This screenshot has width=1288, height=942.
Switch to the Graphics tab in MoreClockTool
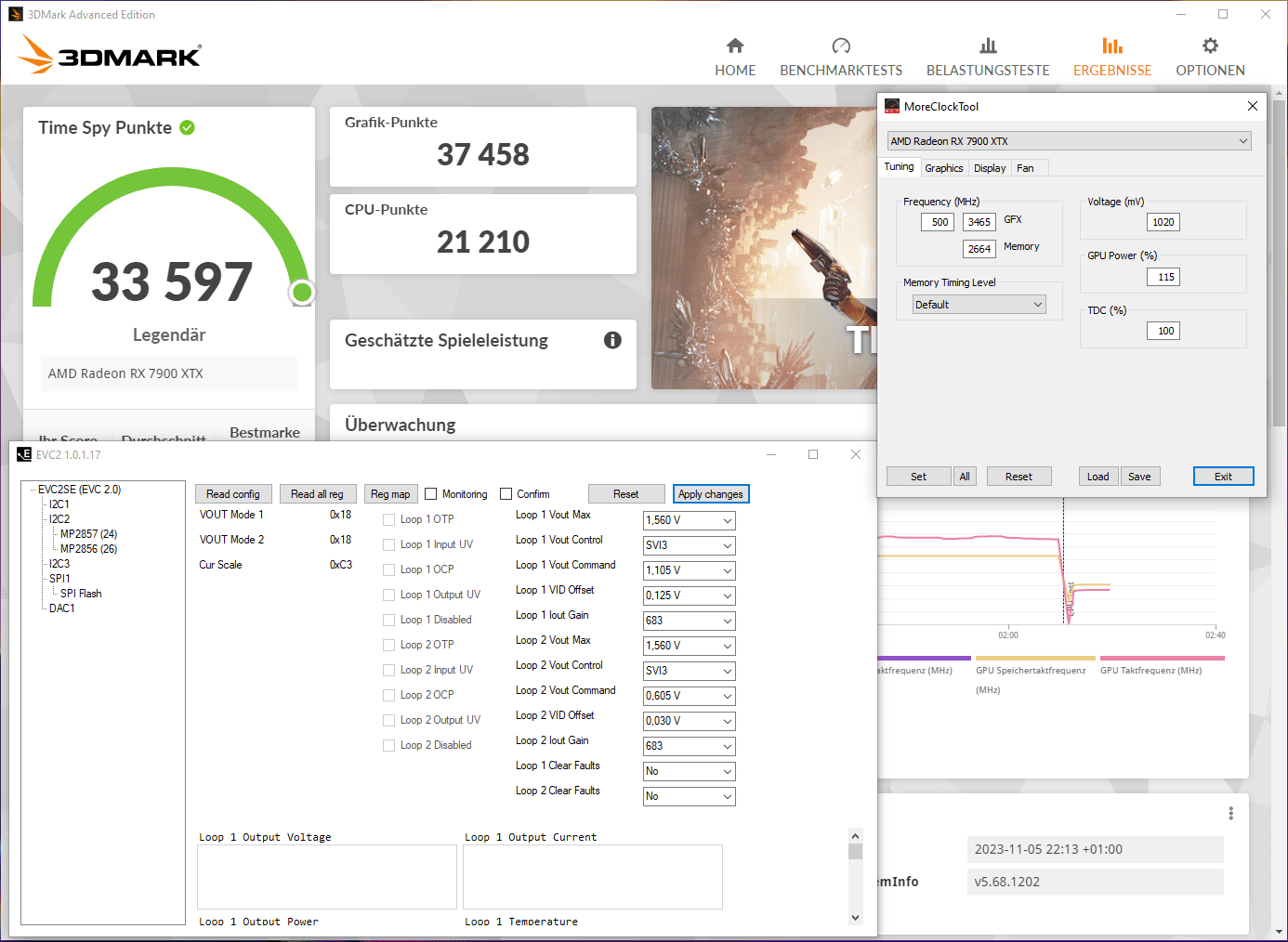pos(943,168)
